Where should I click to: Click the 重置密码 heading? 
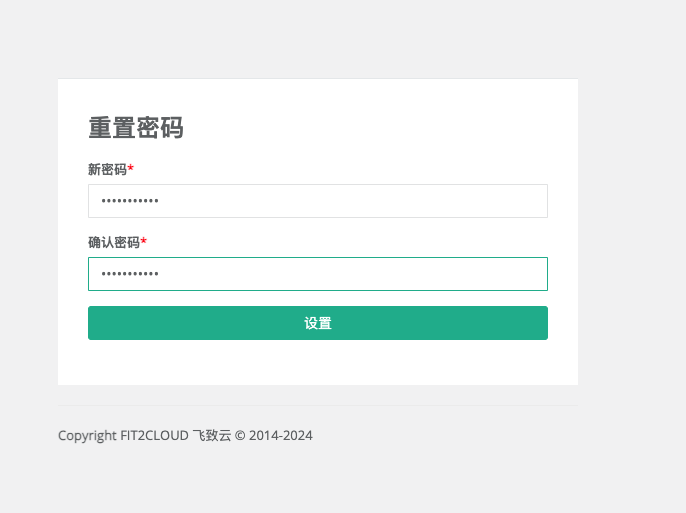[x=135, y=128]
